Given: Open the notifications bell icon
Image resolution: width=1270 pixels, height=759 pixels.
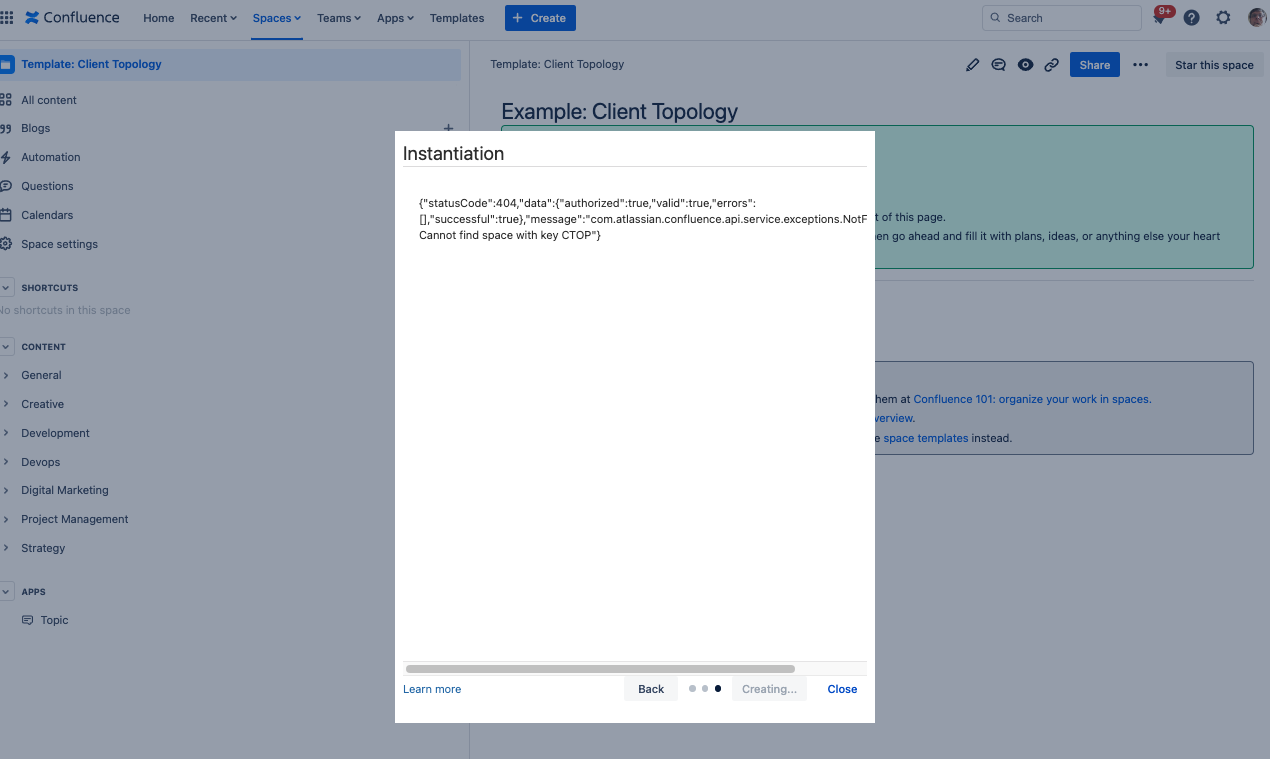Looking at the screenshot, I should tap(1160, 18).
